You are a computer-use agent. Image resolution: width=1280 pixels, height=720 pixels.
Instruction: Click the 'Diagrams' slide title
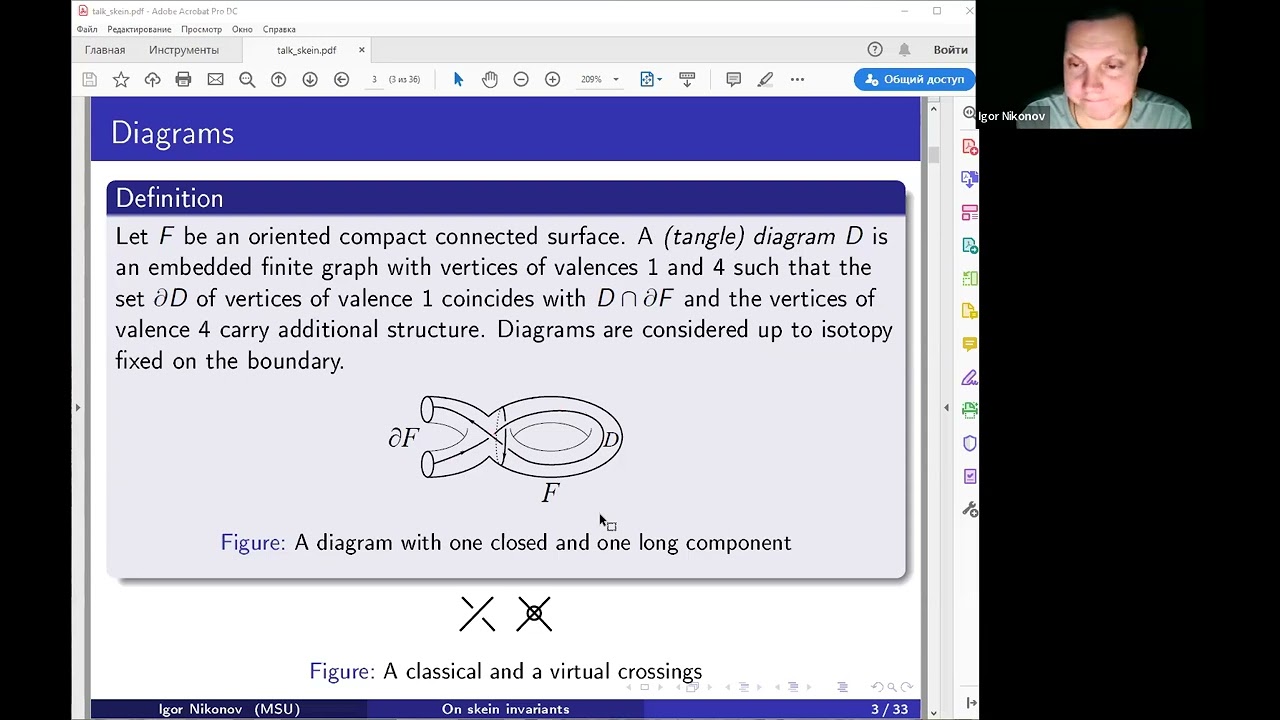point(172,133)
